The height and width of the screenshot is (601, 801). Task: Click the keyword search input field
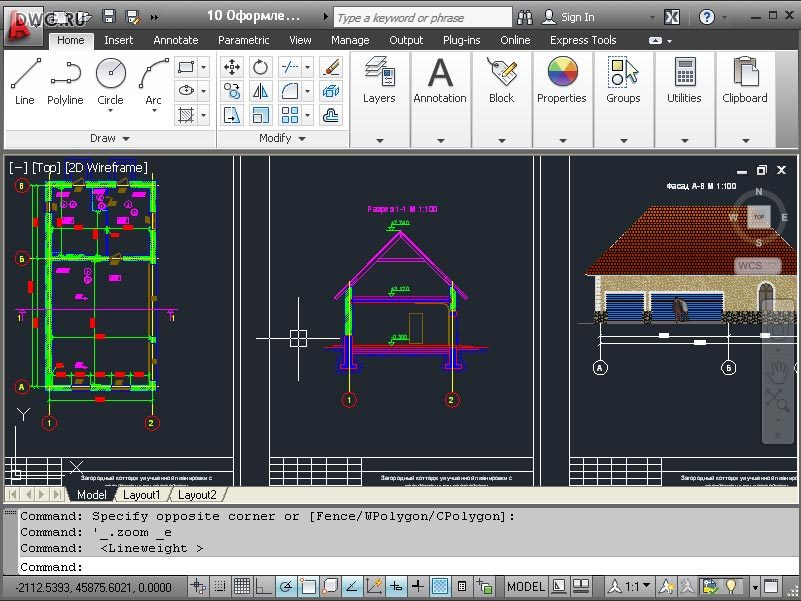[422, 17]
